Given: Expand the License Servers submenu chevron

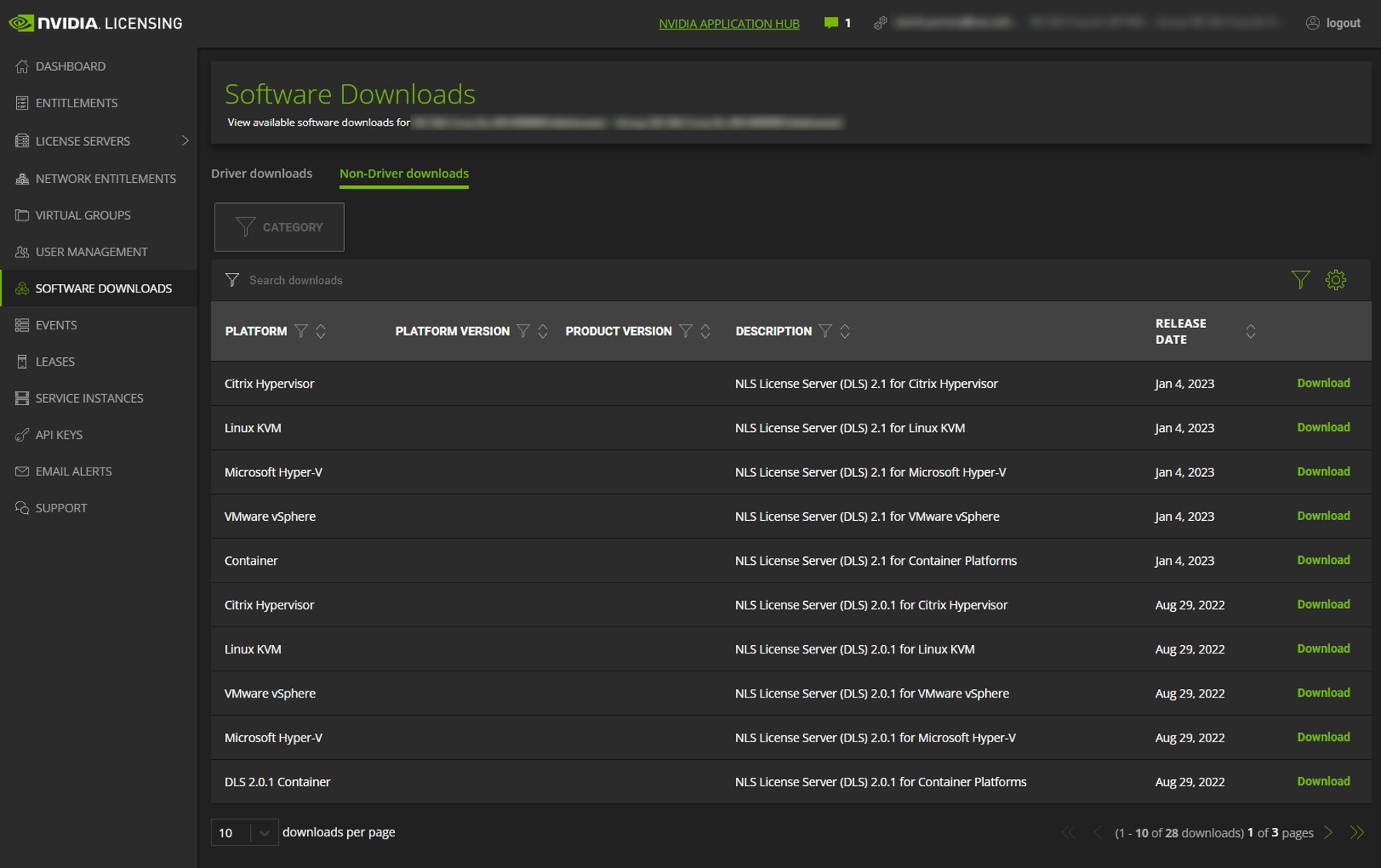Looking at the screenshot, I should [x=184, y=140].
